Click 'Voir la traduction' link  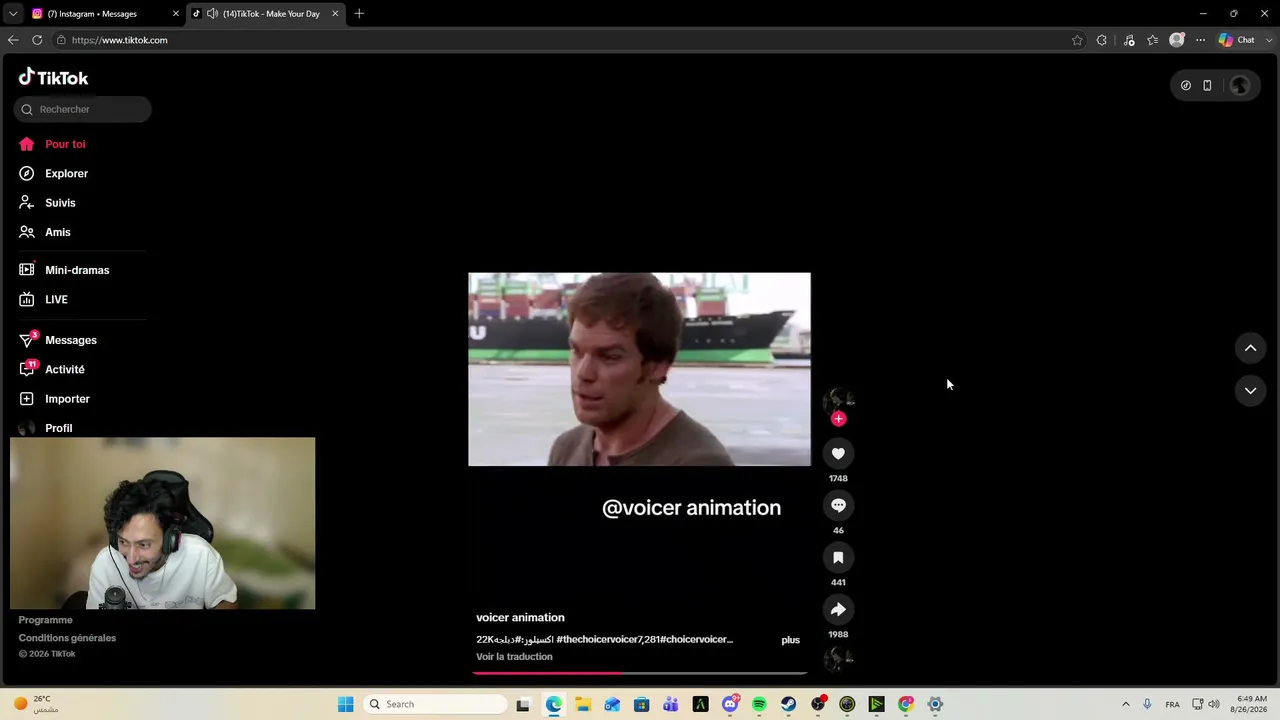pos(514,657)
